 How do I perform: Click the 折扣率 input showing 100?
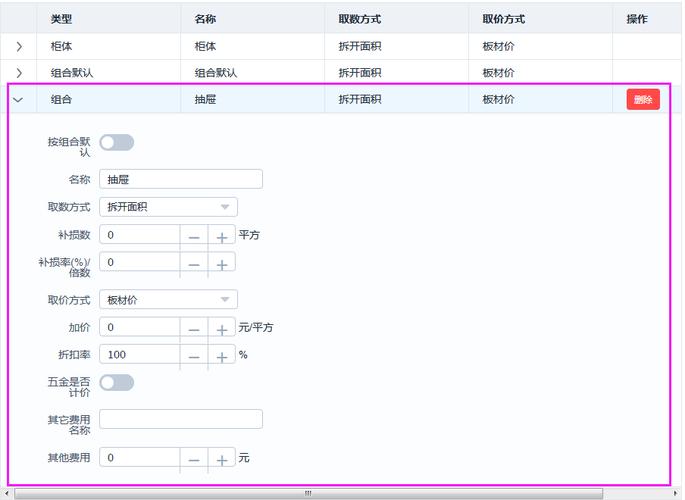pyautogui.click(x=140, y=354)
